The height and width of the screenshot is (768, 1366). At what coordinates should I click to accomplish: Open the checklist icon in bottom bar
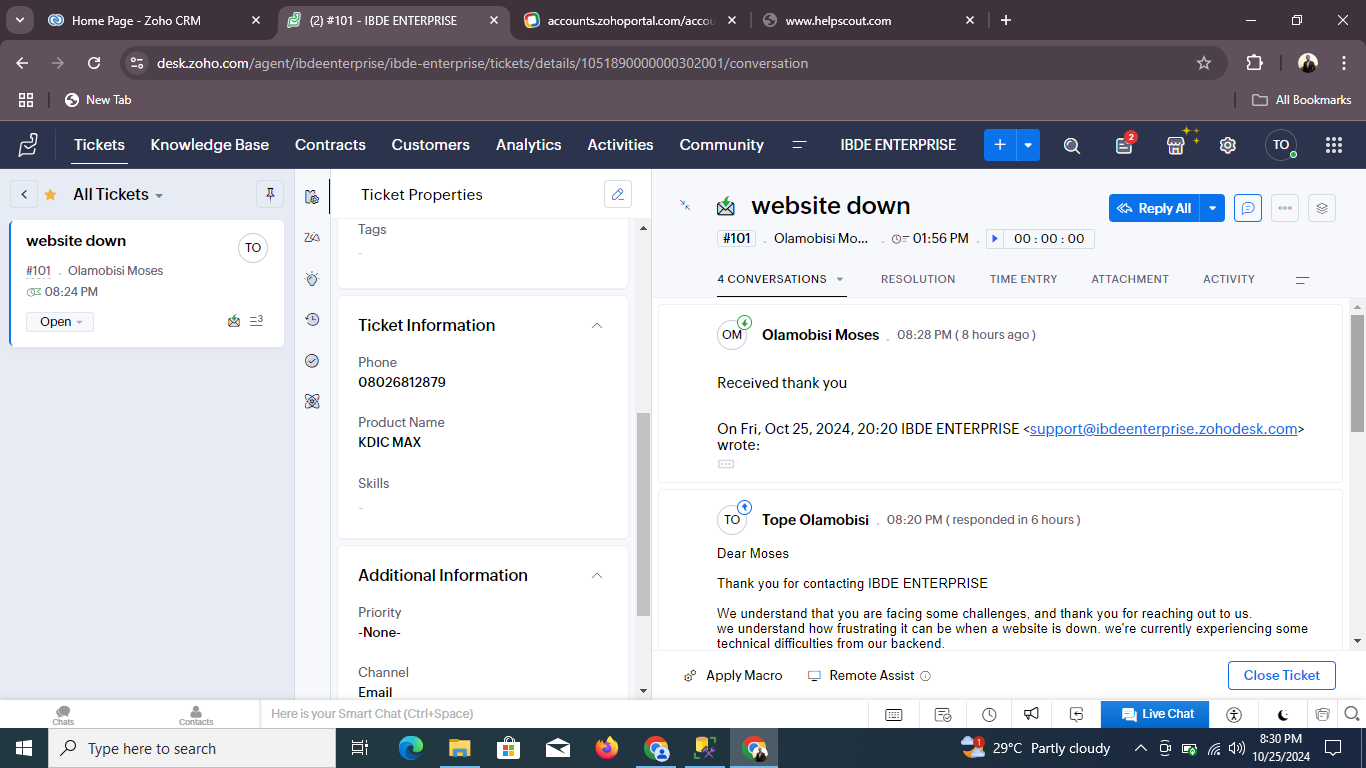[943, 714]
